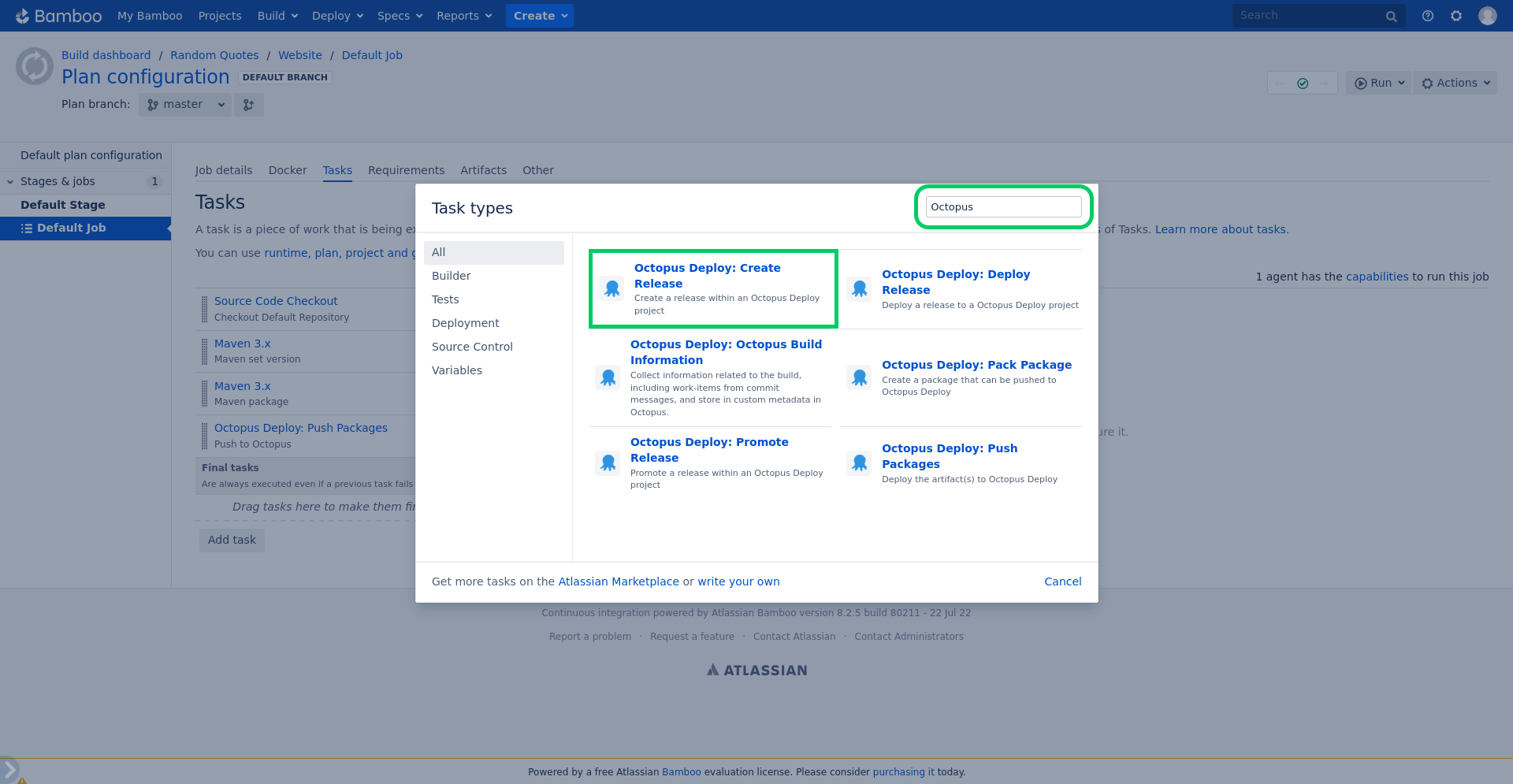Switch to the Artifacts tab

coord(483,170)
